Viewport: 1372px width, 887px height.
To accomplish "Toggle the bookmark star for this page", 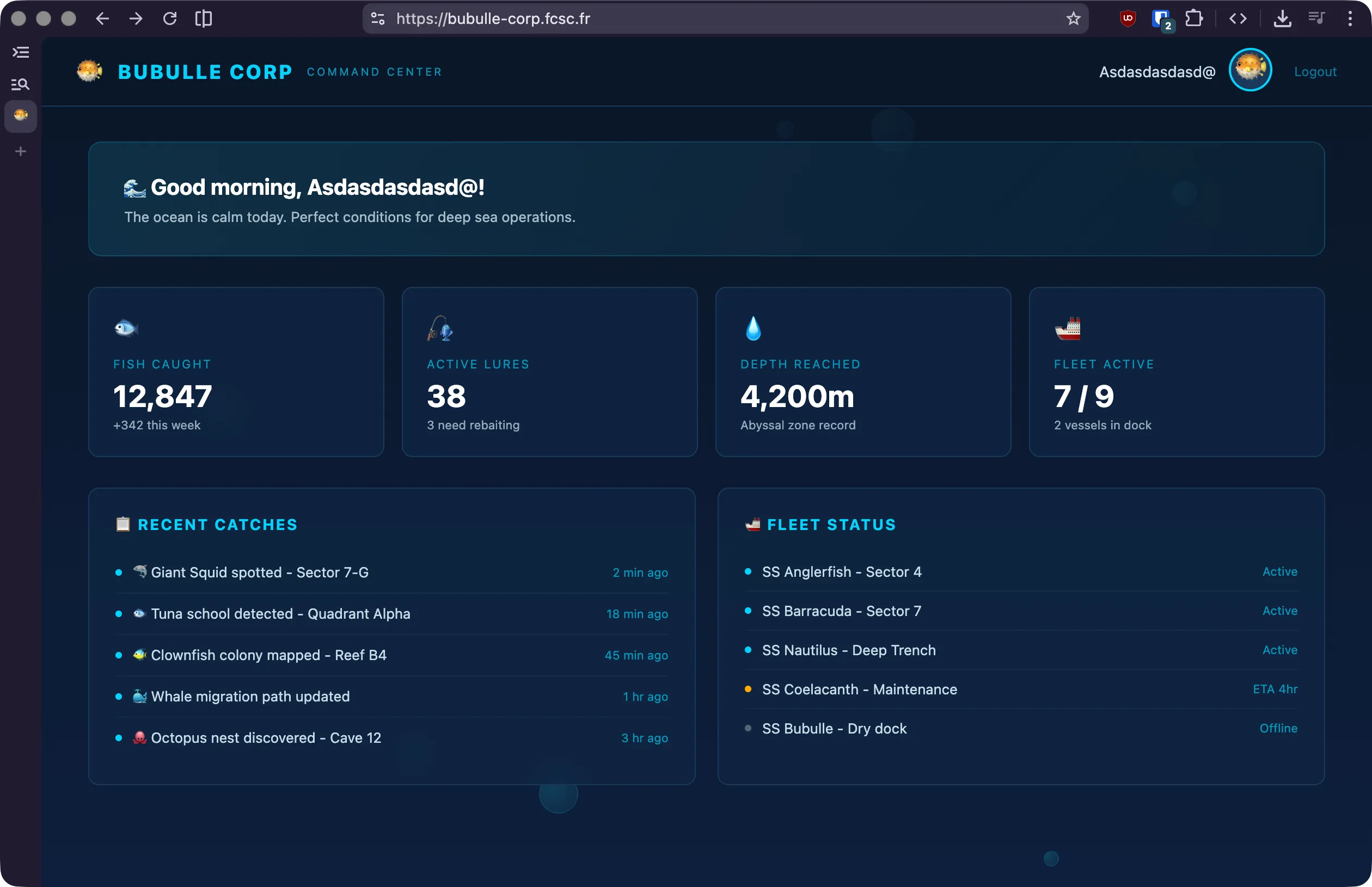I will coord(1073,18).
